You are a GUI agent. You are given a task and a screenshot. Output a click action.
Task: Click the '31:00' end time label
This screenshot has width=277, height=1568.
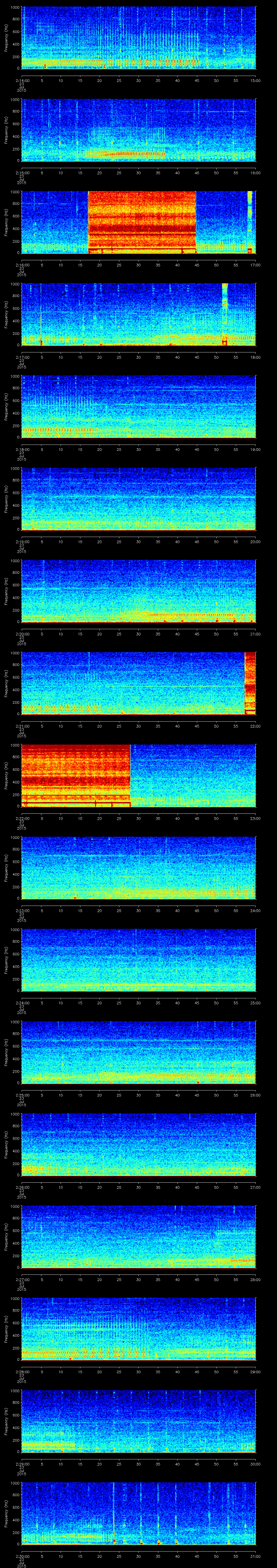click(x=255, y=1556)
